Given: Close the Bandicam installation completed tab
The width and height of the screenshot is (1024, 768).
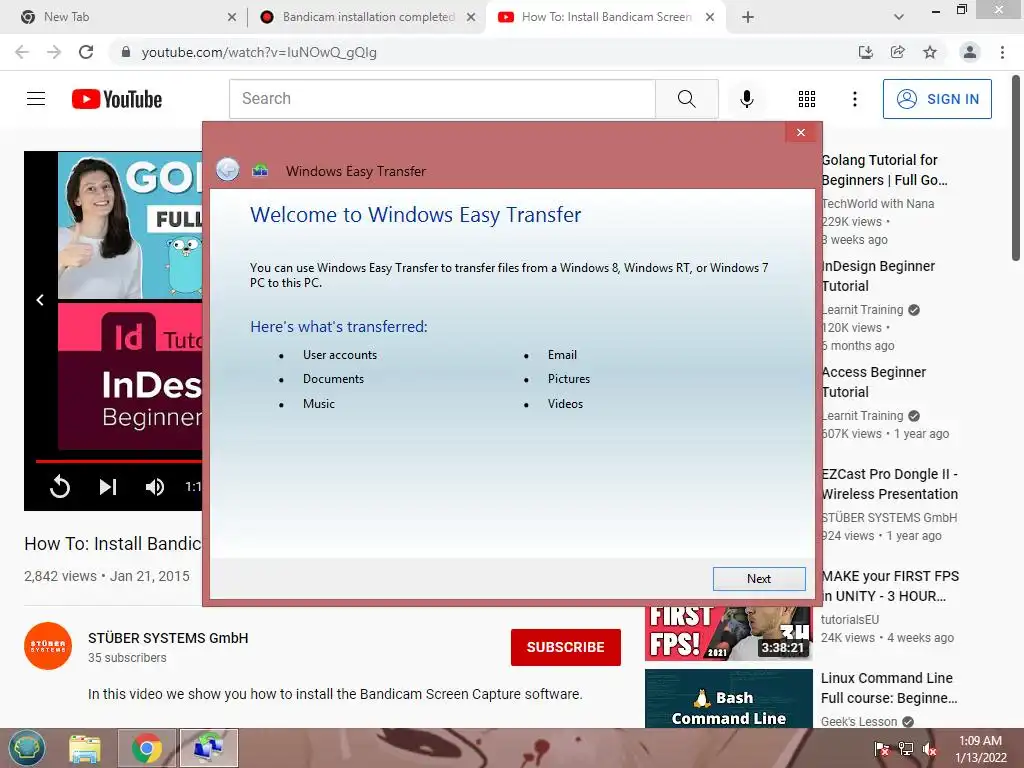Looking at the screenshot, I should tap(471, 18).
